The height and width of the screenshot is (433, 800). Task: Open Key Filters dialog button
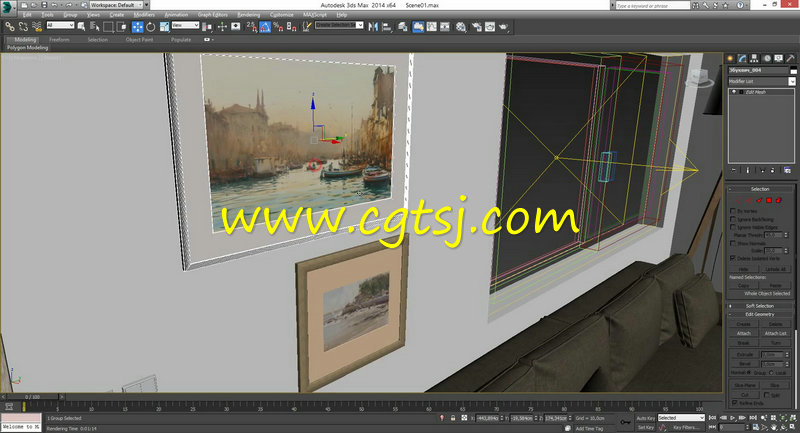click(685, 427)
